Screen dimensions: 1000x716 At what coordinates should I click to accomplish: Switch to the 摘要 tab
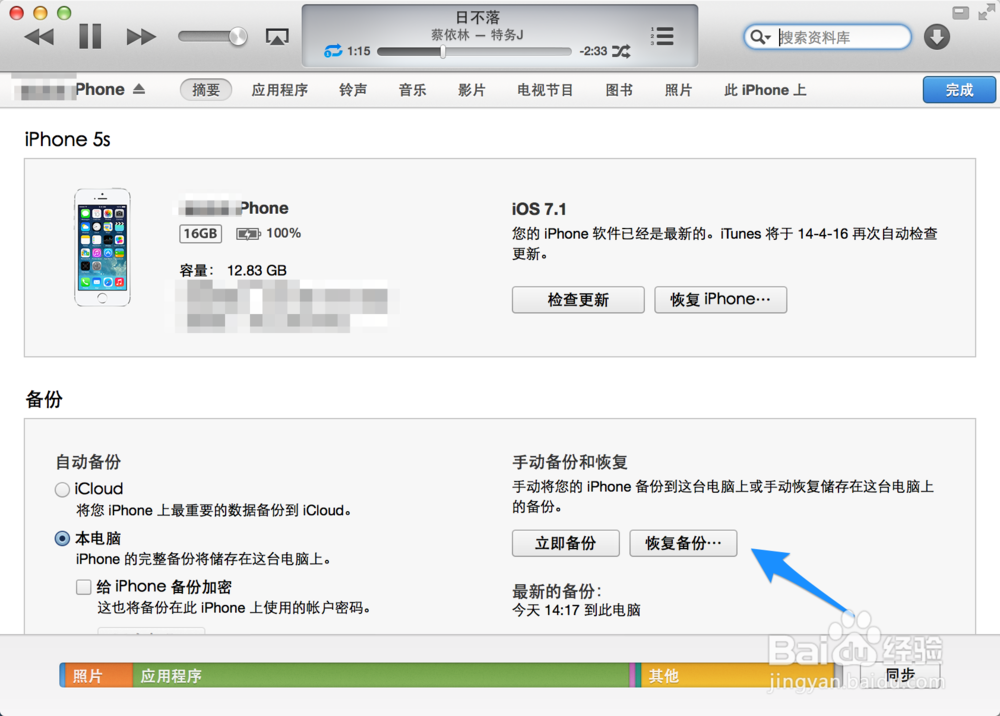click(x=205, y=90)
